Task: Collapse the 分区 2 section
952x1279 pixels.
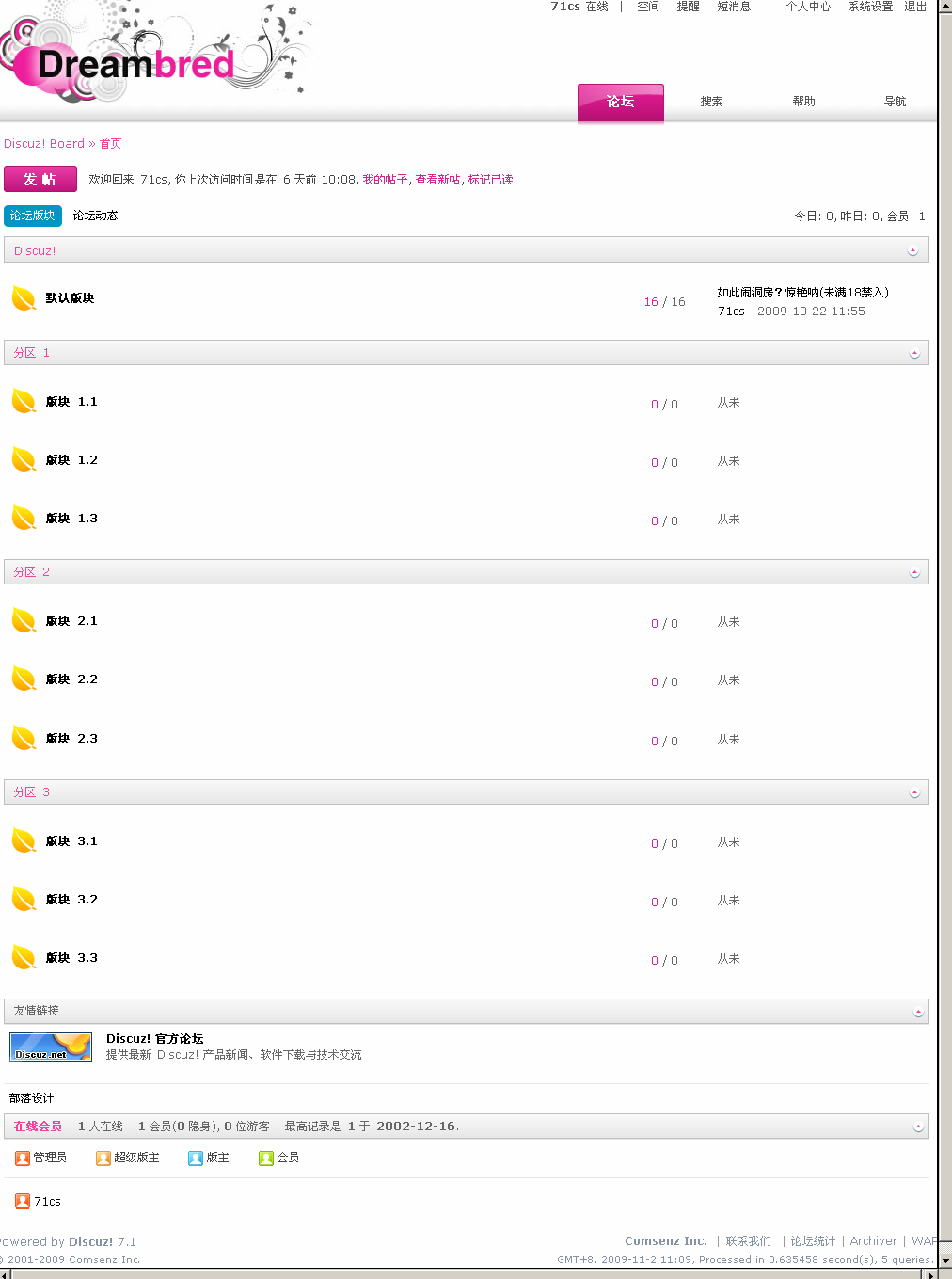Action: tap(914, 573)
